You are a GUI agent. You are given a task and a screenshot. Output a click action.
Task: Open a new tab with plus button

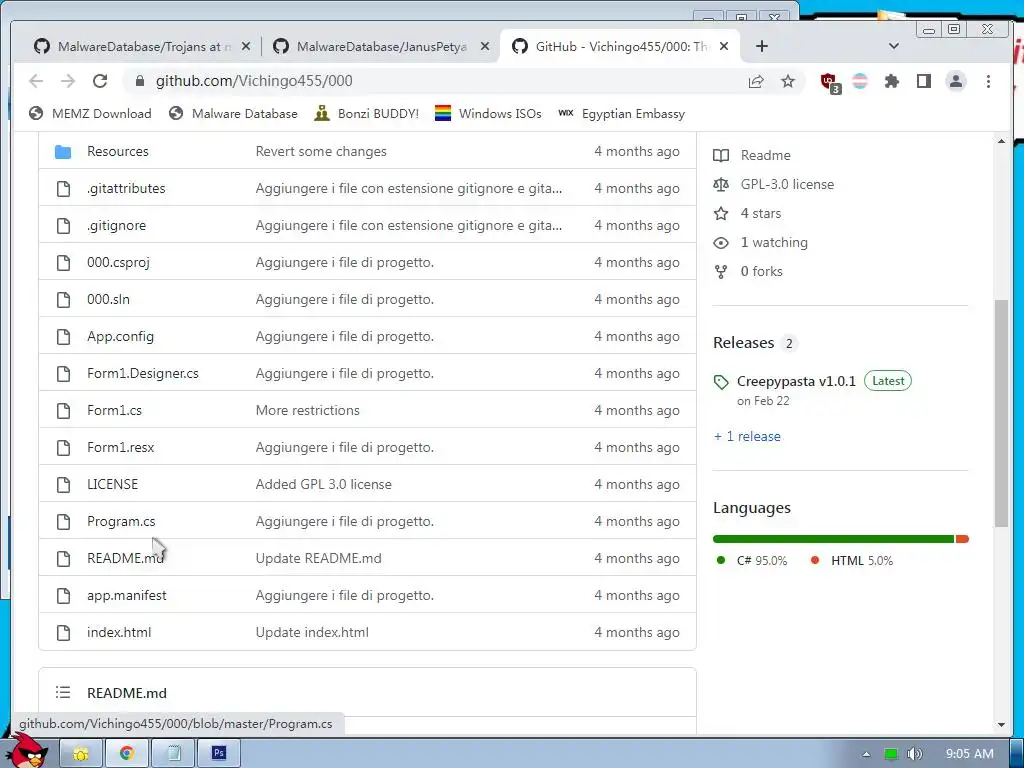click(761, 46)
